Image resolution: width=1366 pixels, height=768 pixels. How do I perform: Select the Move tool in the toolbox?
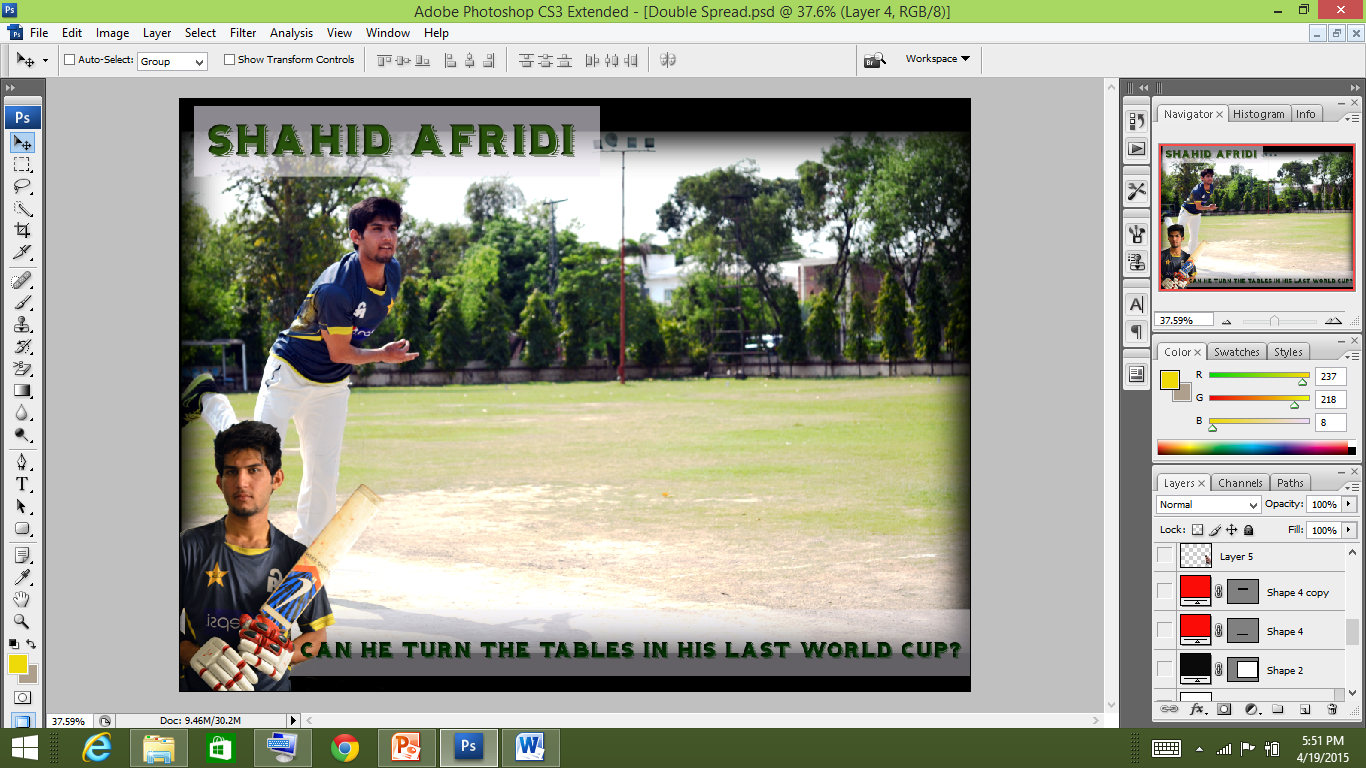pyautogui.click(x=22, y=142)
